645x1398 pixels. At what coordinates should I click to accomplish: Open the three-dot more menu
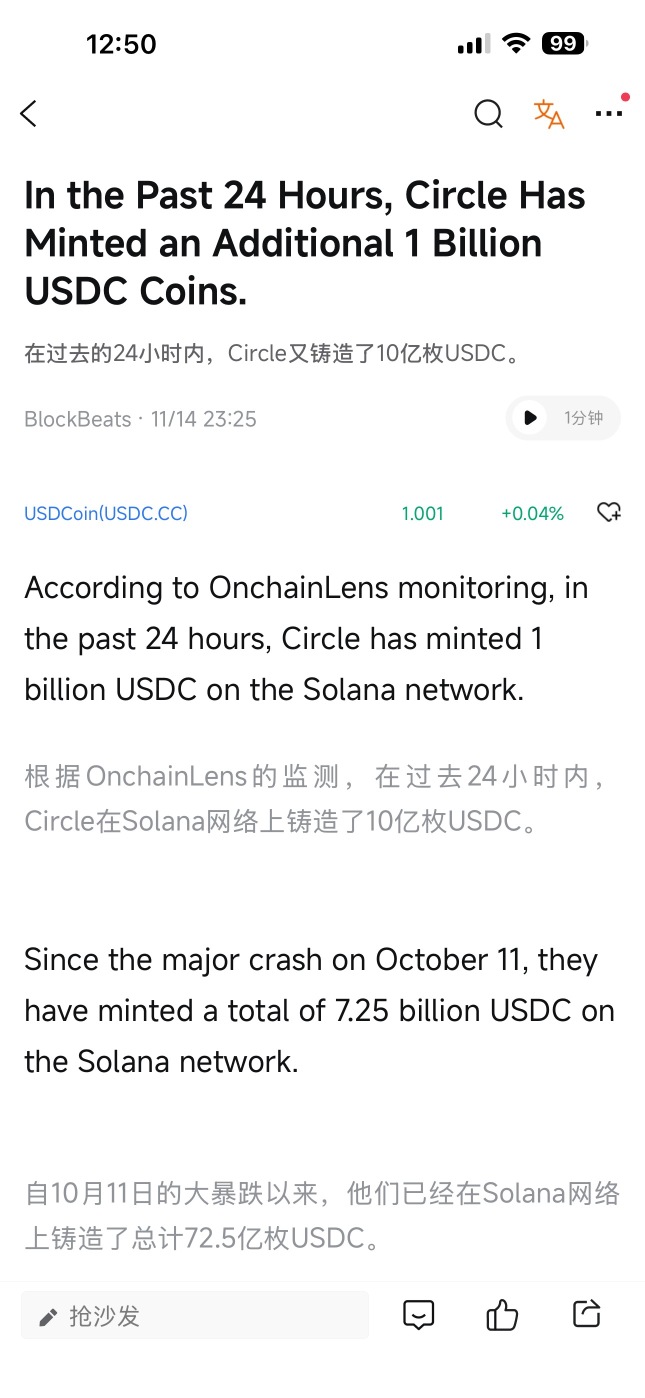[x=608, y=114]
